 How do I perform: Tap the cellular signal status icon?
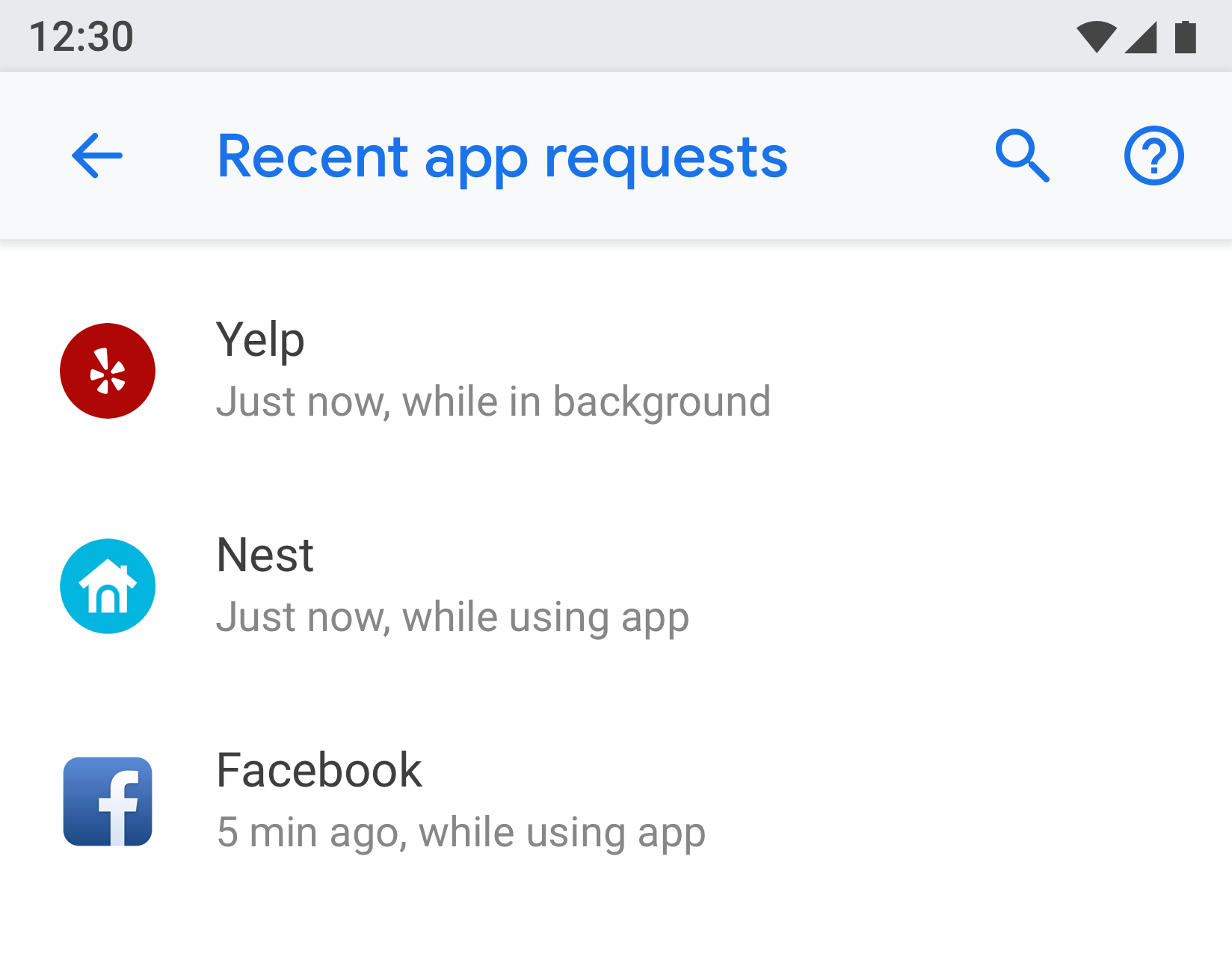click(1141, 37)
